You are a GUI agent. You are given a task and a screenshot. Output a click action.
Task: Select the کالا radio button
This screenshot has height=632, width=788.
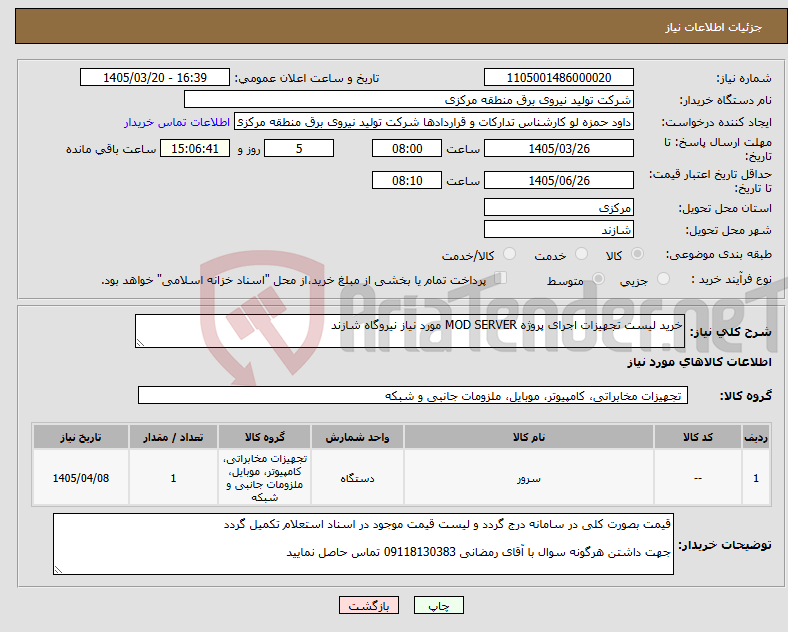click(637, 254)
